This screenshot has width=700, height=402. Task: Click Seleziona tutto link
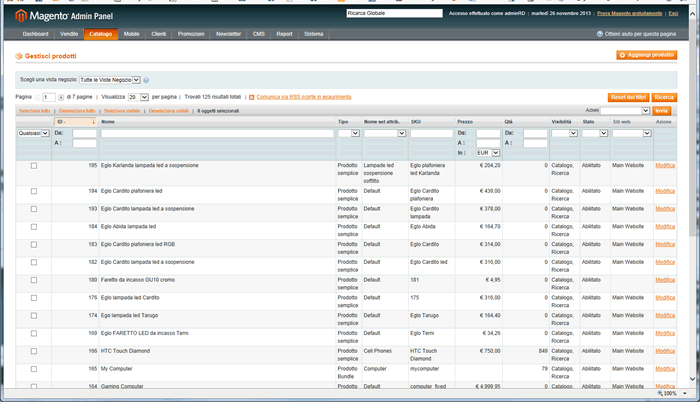point(34,111)
